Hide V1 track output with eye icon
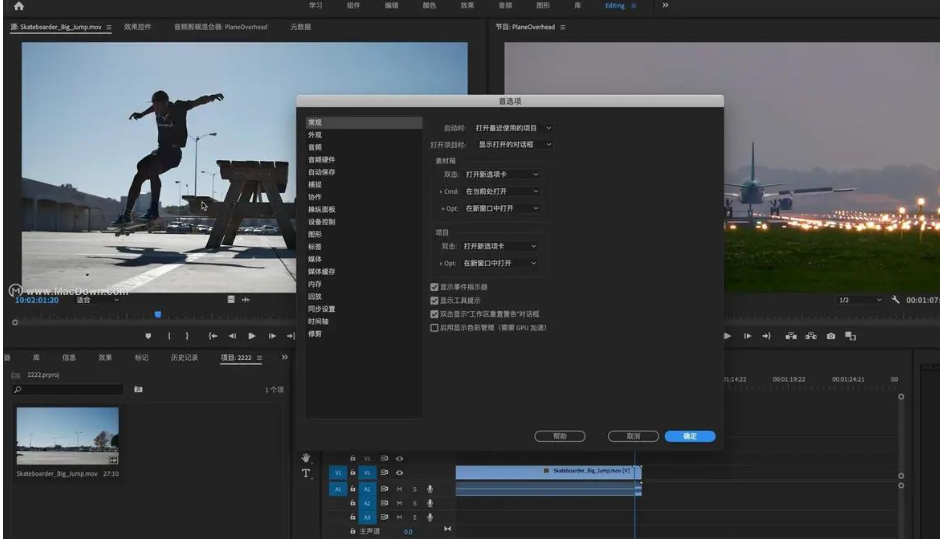The height and width of the screenshot is (539, 940). coord(399,472)
